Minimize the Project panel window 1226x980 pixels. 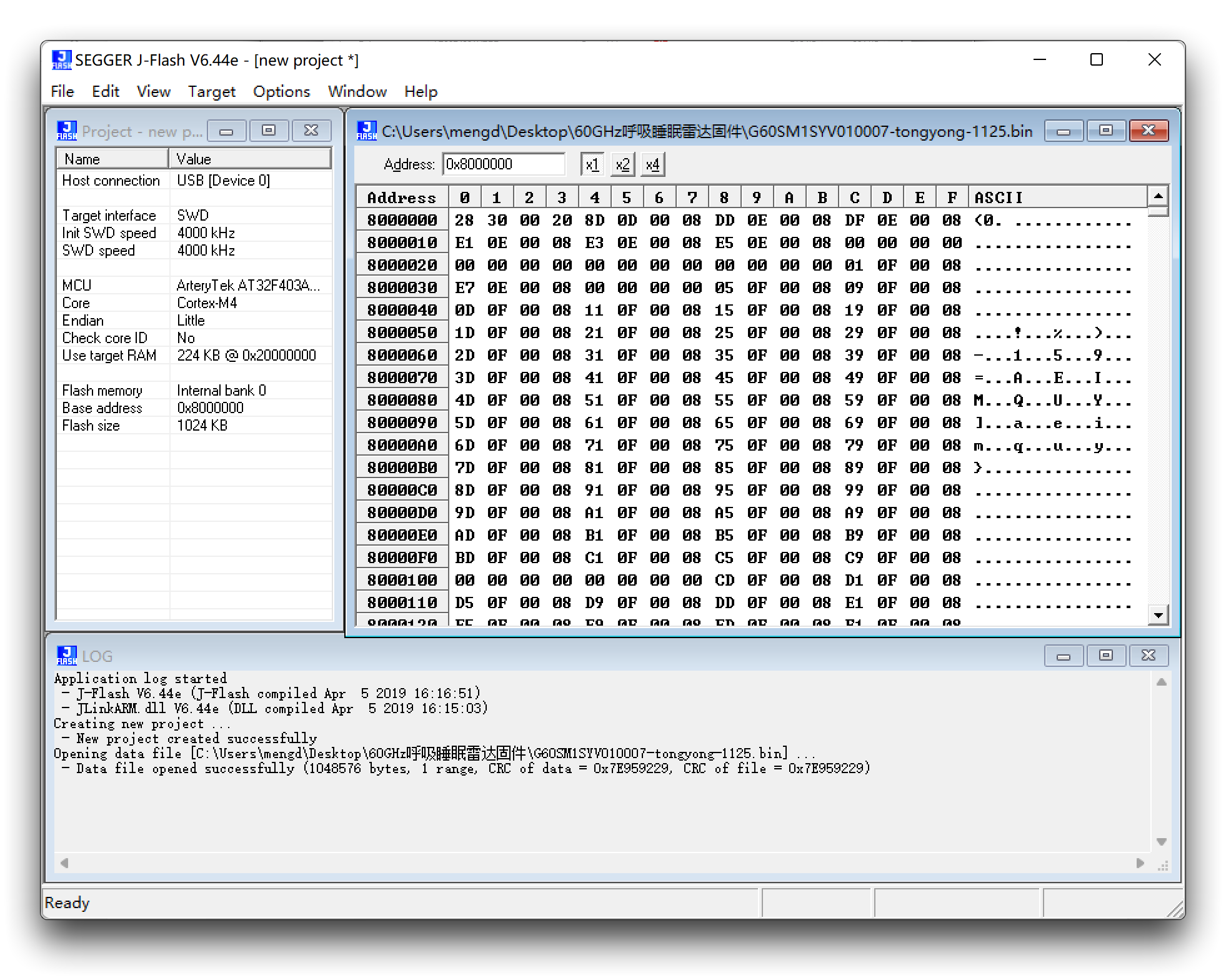coord(226,131)
